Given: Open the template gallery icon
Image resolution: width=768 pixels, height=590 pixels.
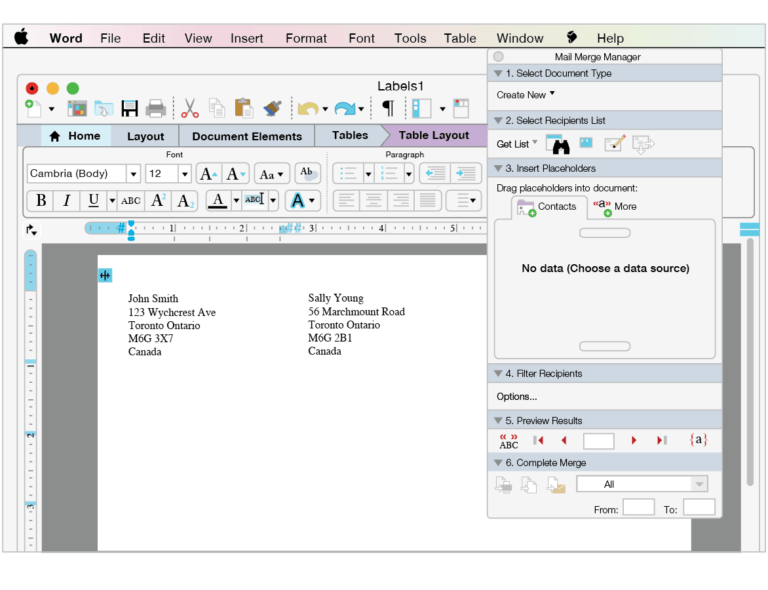Looking at the screenshot, I should 77,108.
